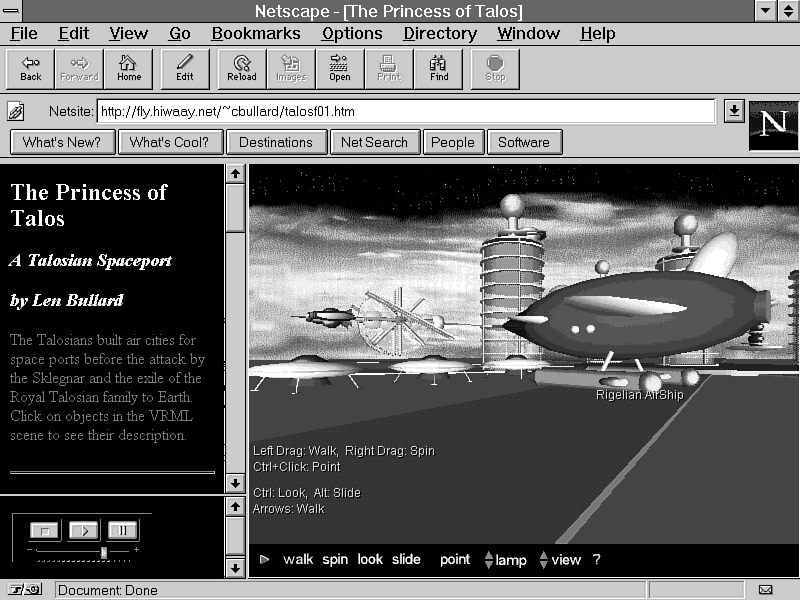800x600 pixels.
Task: Open the mail envelope icon in status bar
Action: (x=766, y=590)
